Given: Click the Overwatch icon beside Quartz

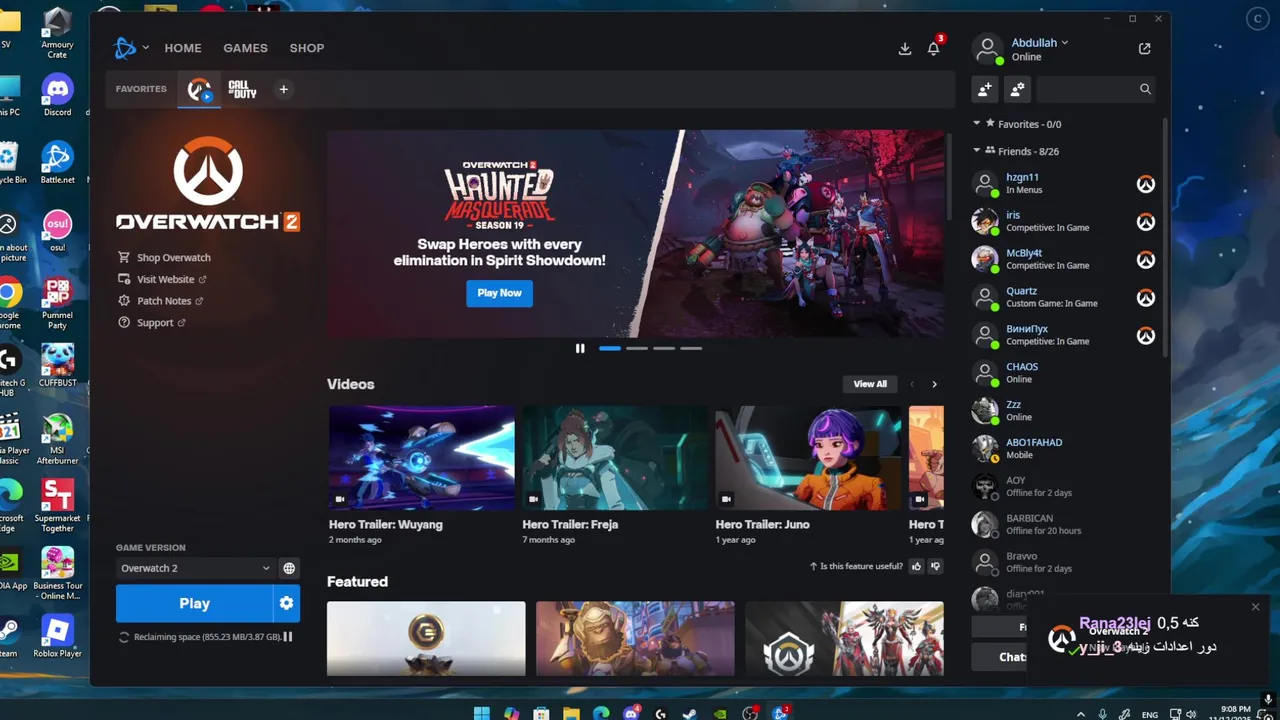Looking at the screenshot, I should pos(1146,298).
